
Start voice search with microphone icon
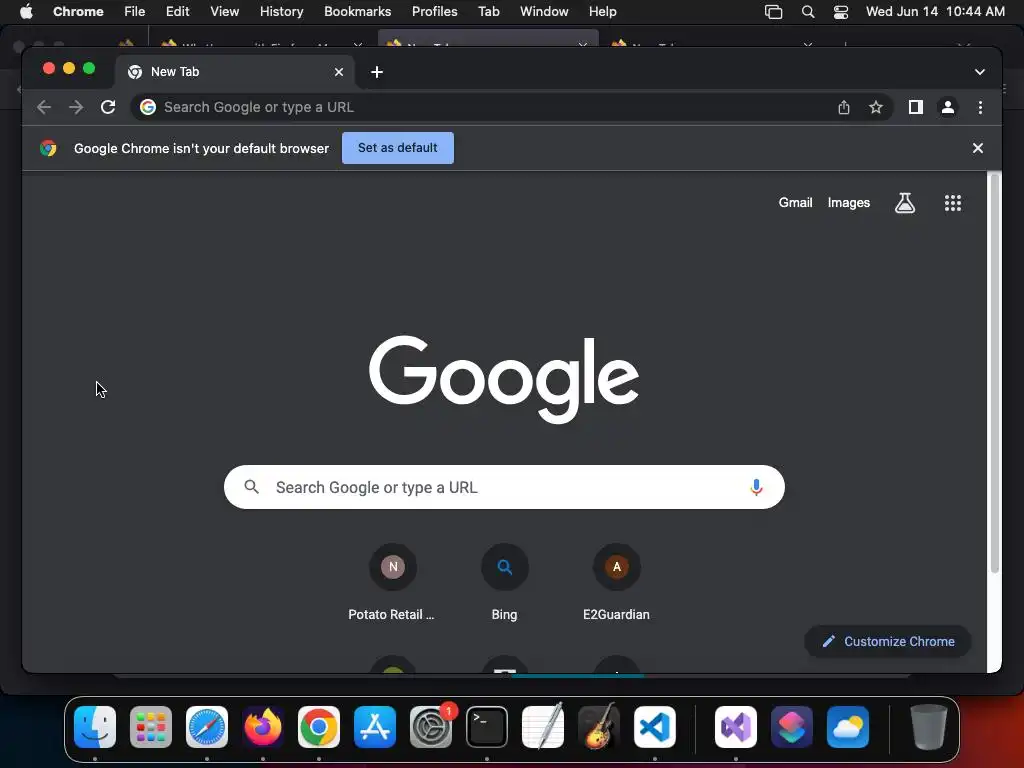(756, 487)
